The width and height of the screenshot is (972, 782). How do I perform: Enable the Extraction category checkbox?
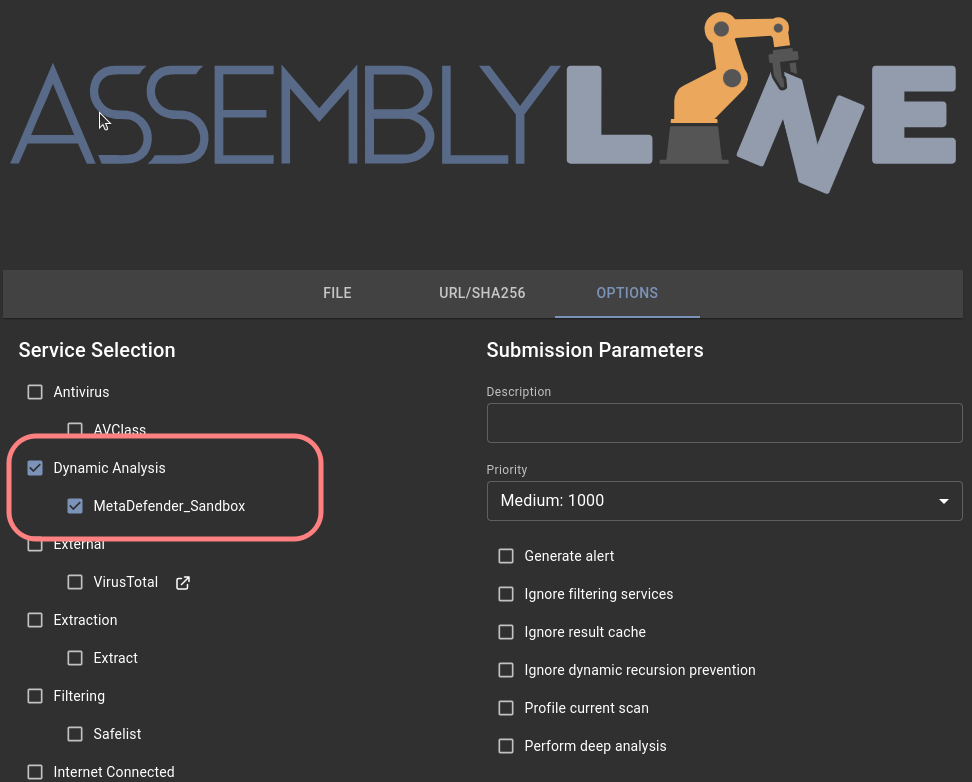[x=35, y=620]
